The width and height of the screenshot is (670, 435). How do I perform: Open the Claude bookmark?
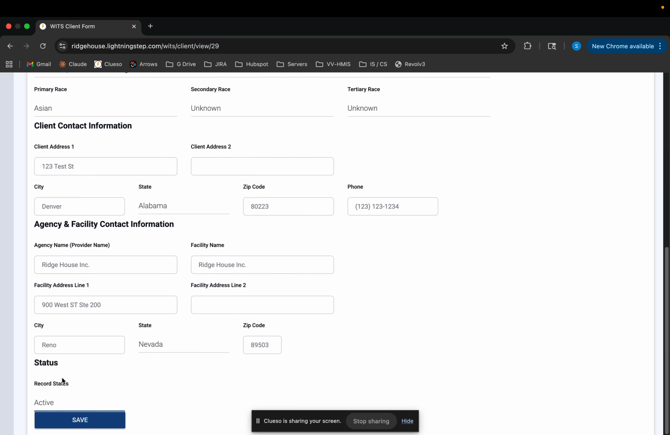tap(73, 64)
